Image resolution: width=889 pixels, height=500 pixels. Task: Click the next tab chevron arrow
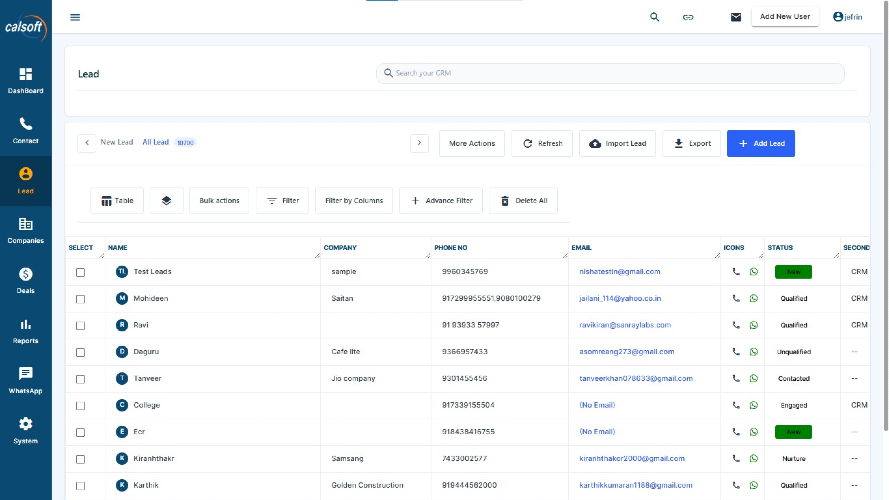coord(419,144)
